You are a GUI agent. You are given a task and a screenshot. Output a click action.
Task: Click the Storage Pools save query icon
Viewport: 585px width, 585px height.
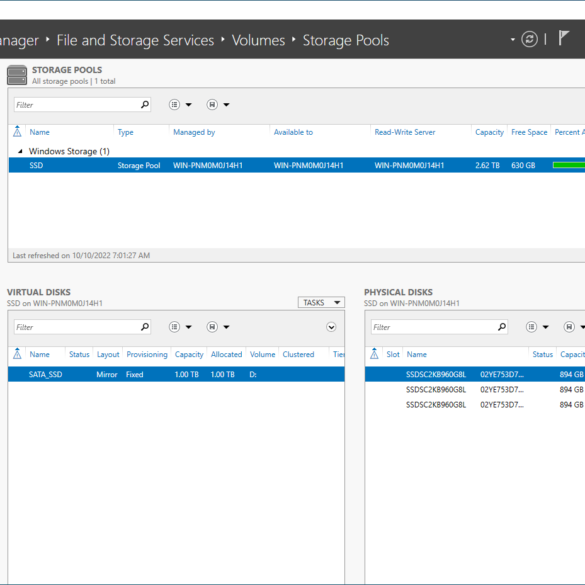pyautogui.click(x=212, y=105)
